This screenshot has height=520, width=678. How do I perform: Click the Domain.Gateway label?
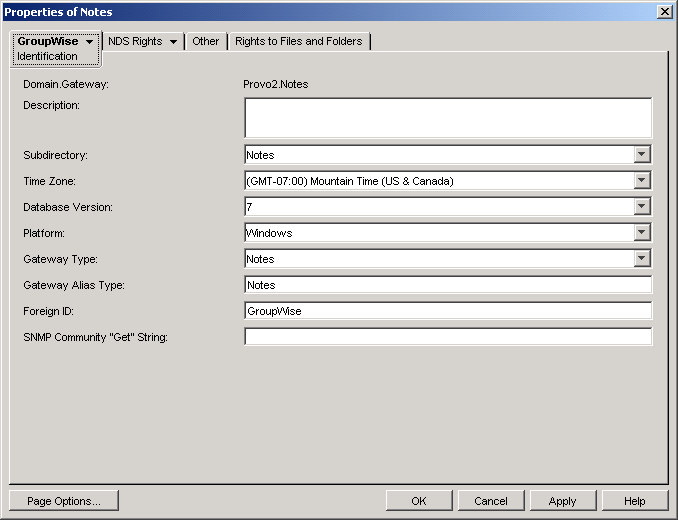pos(66,84)
